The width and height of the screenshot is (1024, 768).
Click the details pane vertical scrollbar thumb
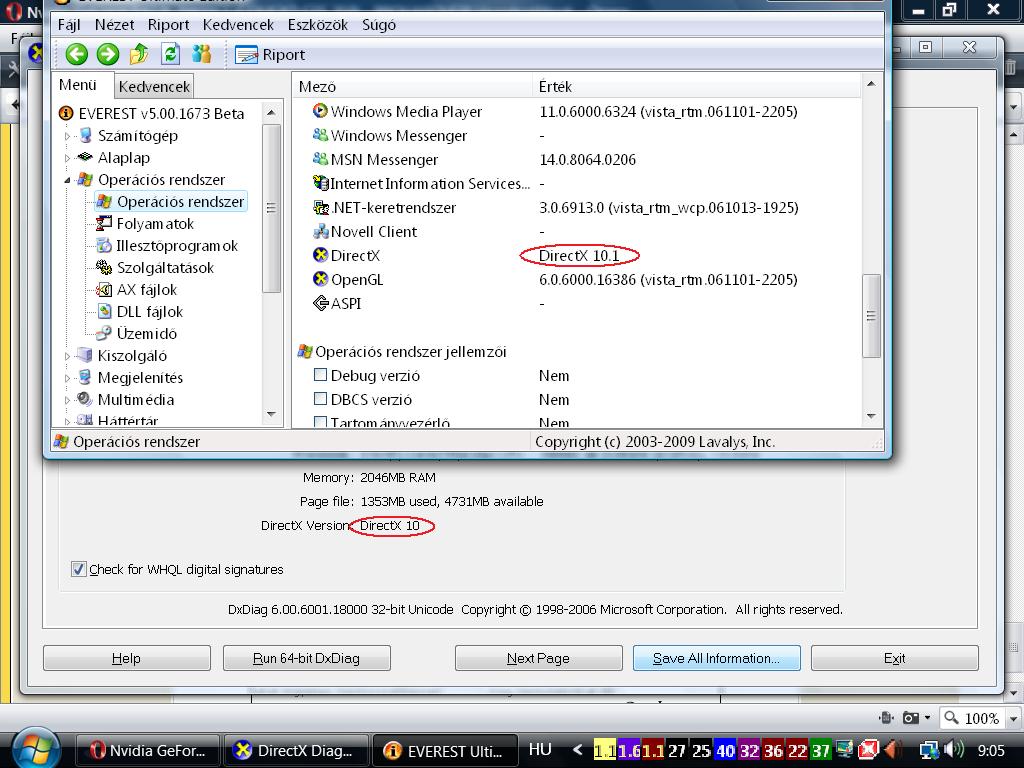(x=871, y=316)
